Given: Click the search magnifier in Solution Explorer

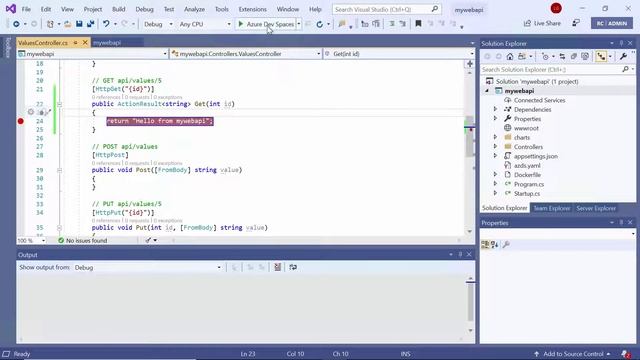Looking at the screenshot, I should pos(625,69).
